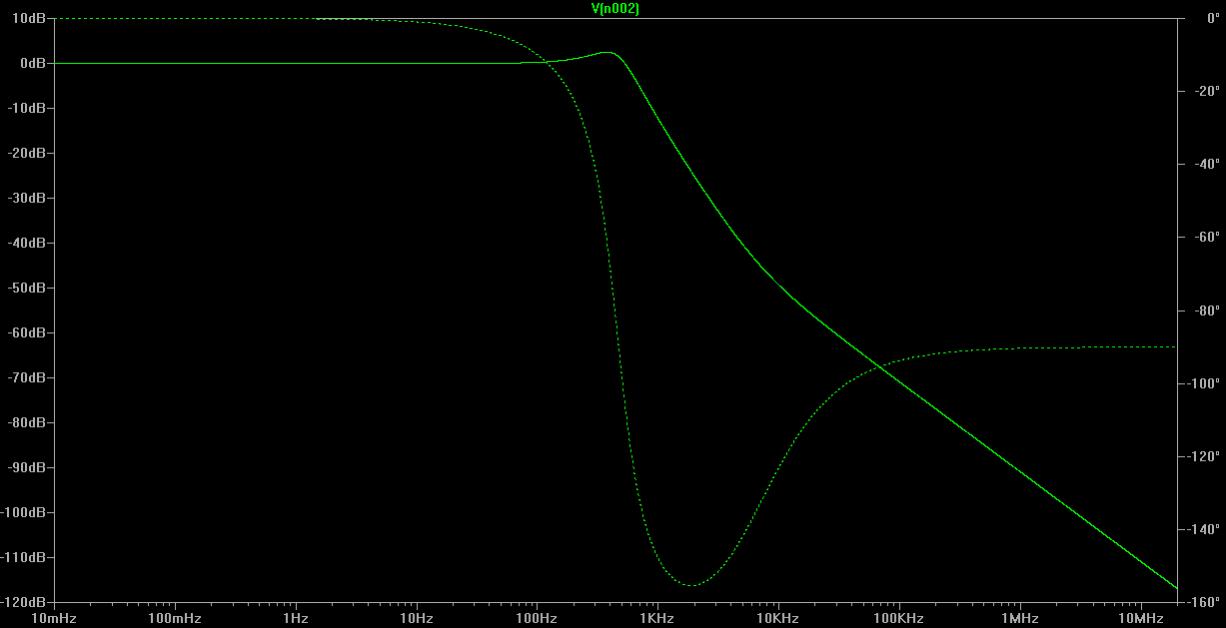Click the 10dB magnitude axis label
Viewport: 1226px width, 628px height.
tap(28, 18)
